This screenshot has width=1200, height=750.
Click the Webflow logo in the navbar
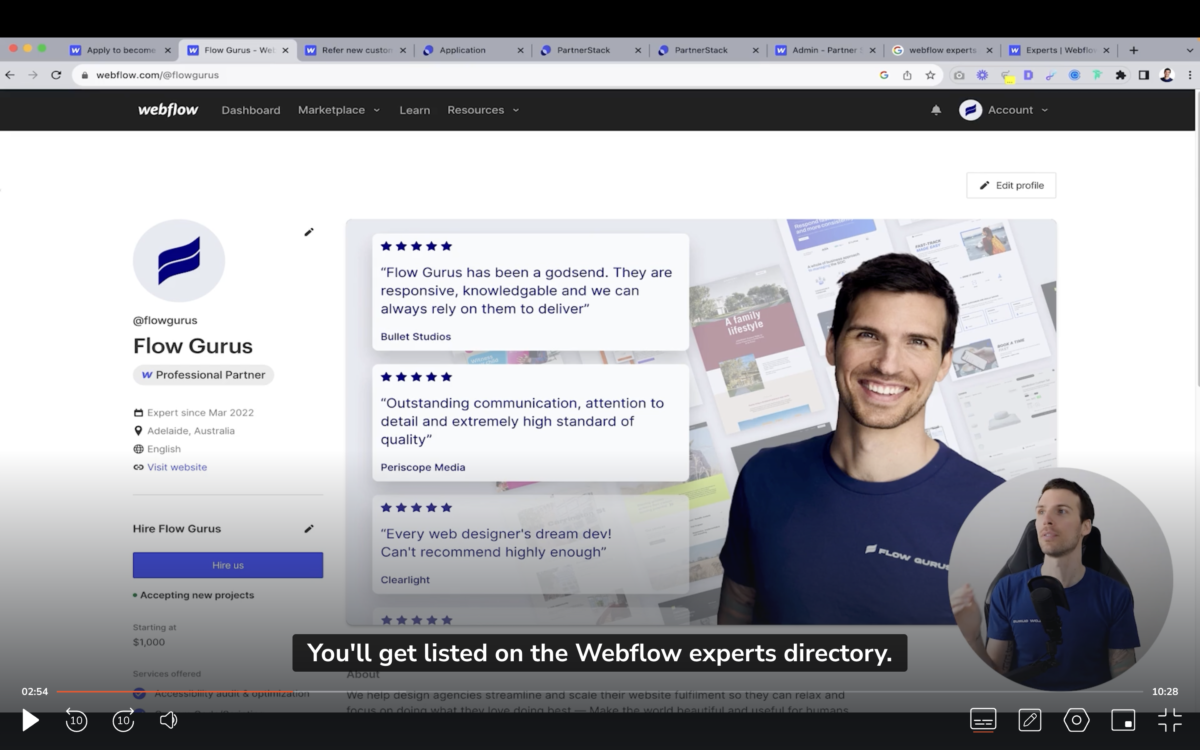coord(167,110)
